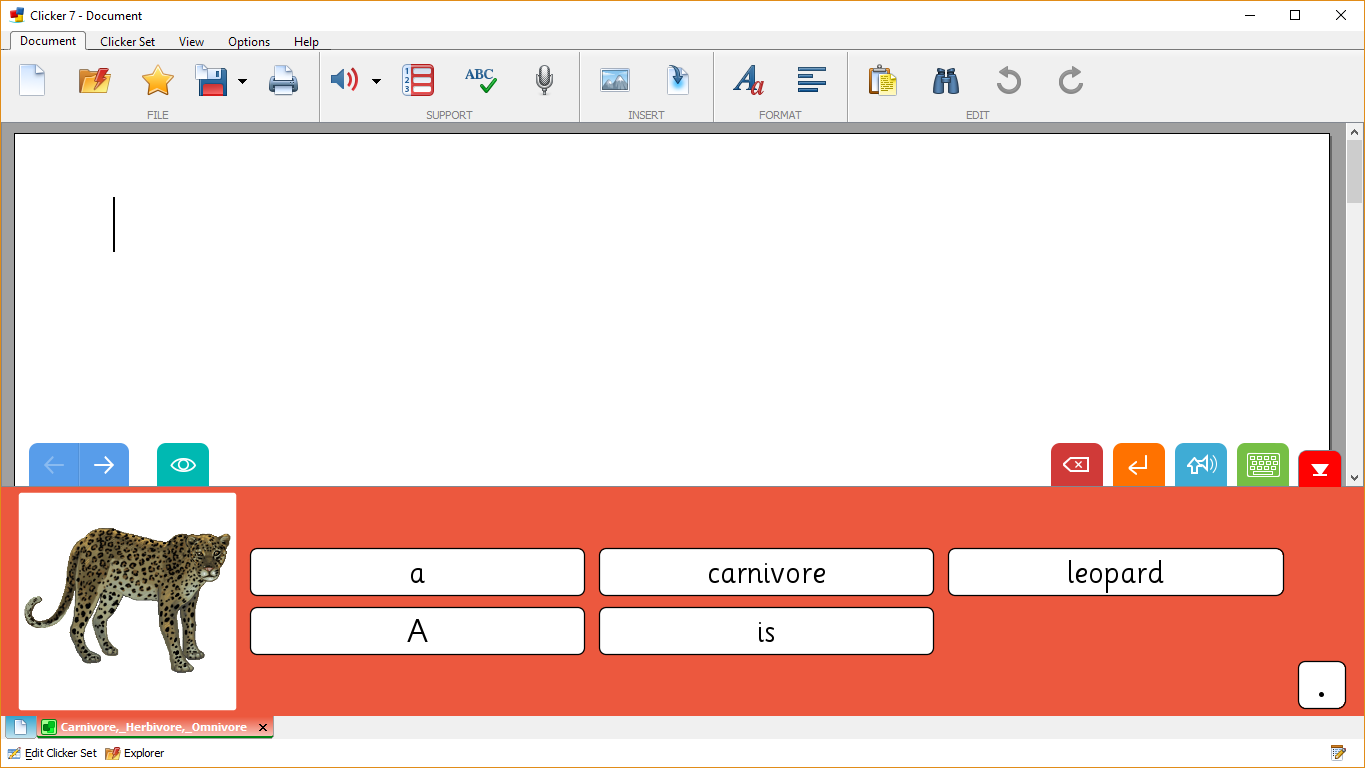Click the full stop punctuation cell
Image resolution: width=1365 pixels, height=768 pixels.
point(1322,685)
